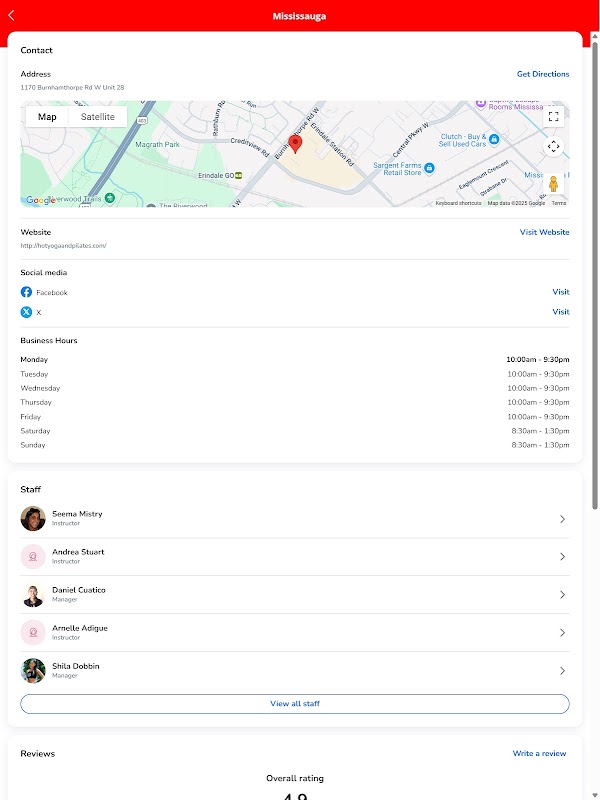The height and width of the screenshot is (800, 600).
Task: Click the Mississauga header title
Action: click(x=299, y=16)
